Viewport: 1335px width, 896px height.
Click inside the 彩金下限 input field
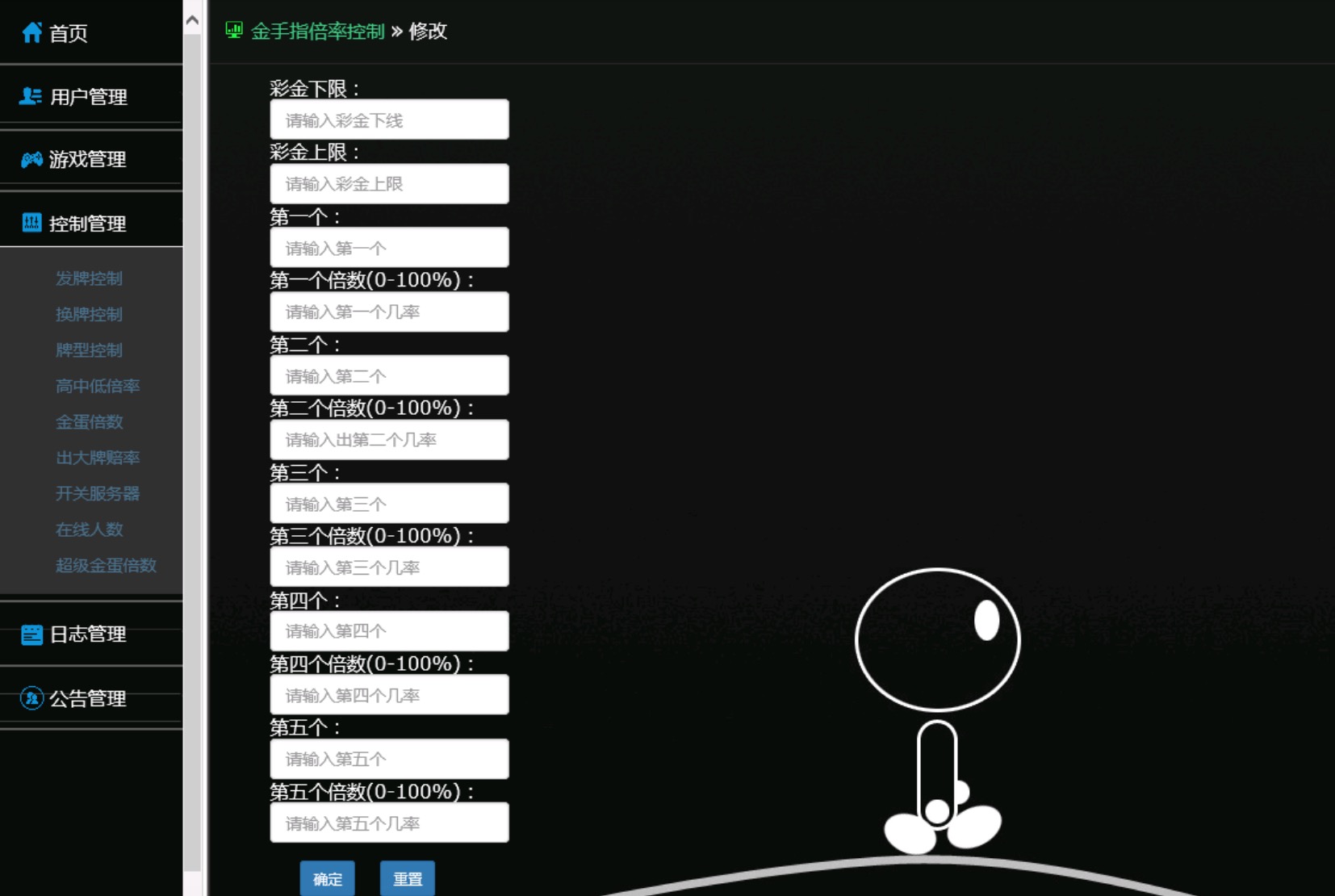click(389, 119)
